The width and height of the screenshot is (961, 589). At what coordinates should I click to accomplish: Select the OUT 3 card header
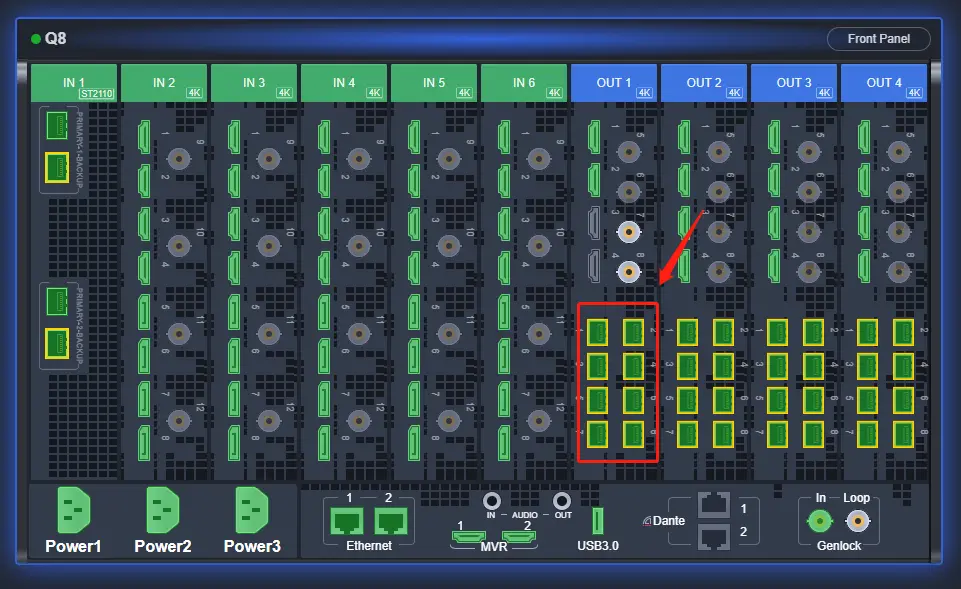pos(794,83)
